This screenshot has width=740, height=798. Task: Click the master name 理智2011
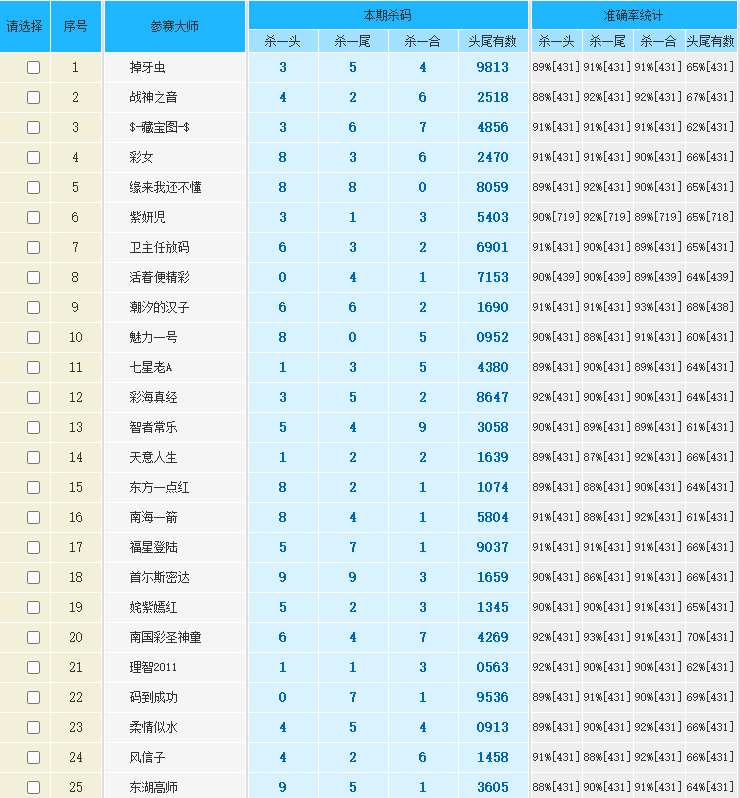(x=153, y=667)
